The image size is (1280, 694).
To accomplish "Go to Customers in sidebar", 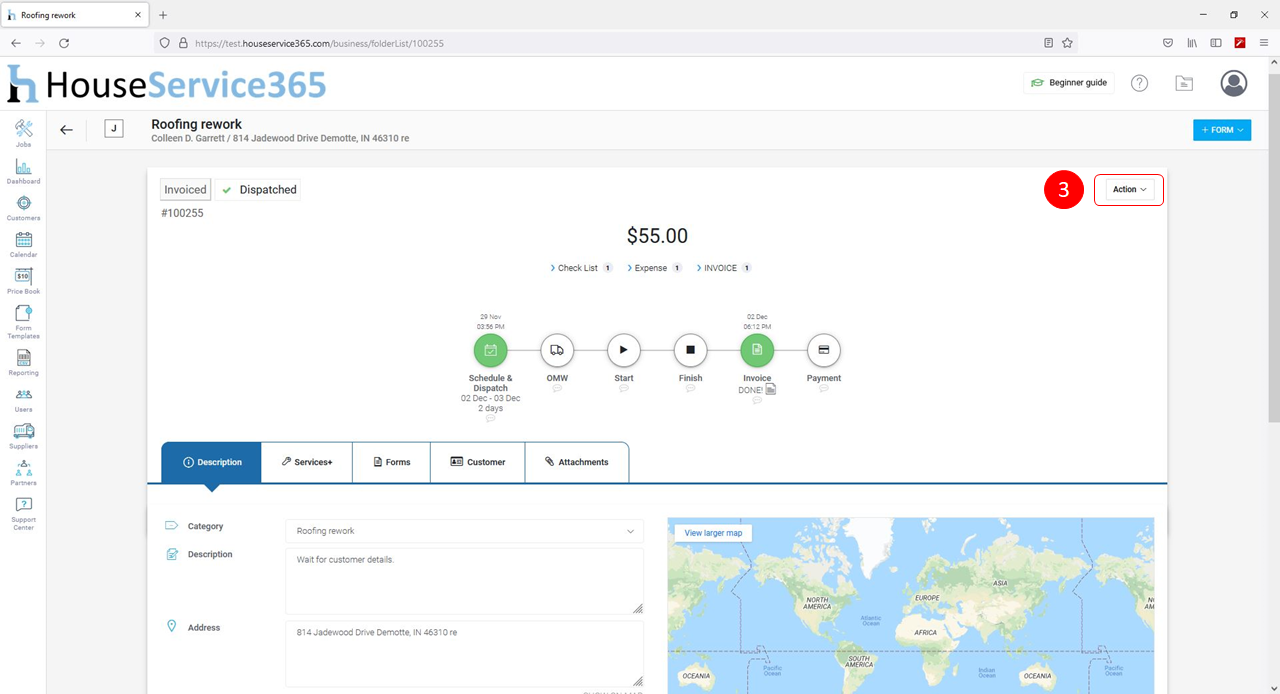I will pos(23,207).
